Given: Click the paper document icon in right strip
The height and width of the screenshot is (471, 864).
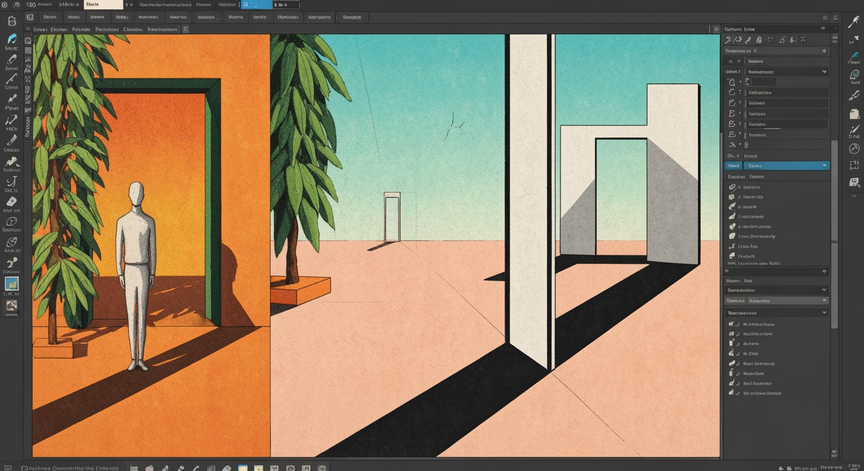Looking at the screenshot, I should click(854, 113).
